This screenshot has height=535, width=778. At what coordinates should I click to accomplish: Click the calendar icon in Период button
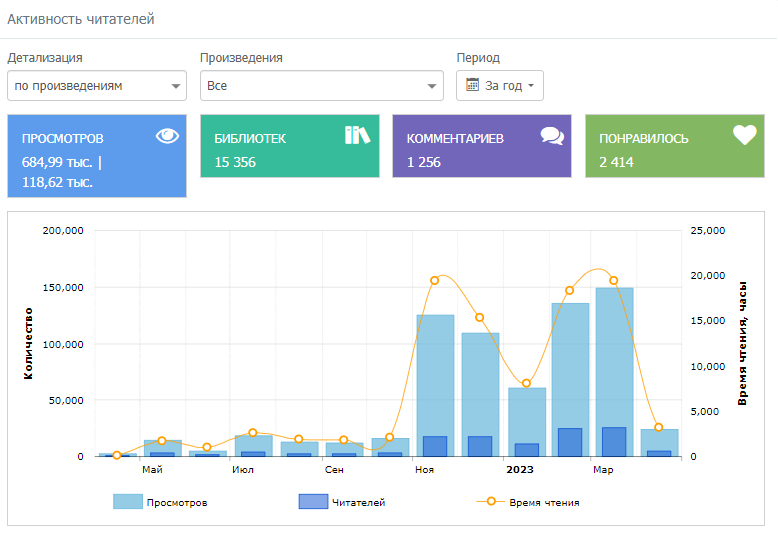tap(472, 85)
